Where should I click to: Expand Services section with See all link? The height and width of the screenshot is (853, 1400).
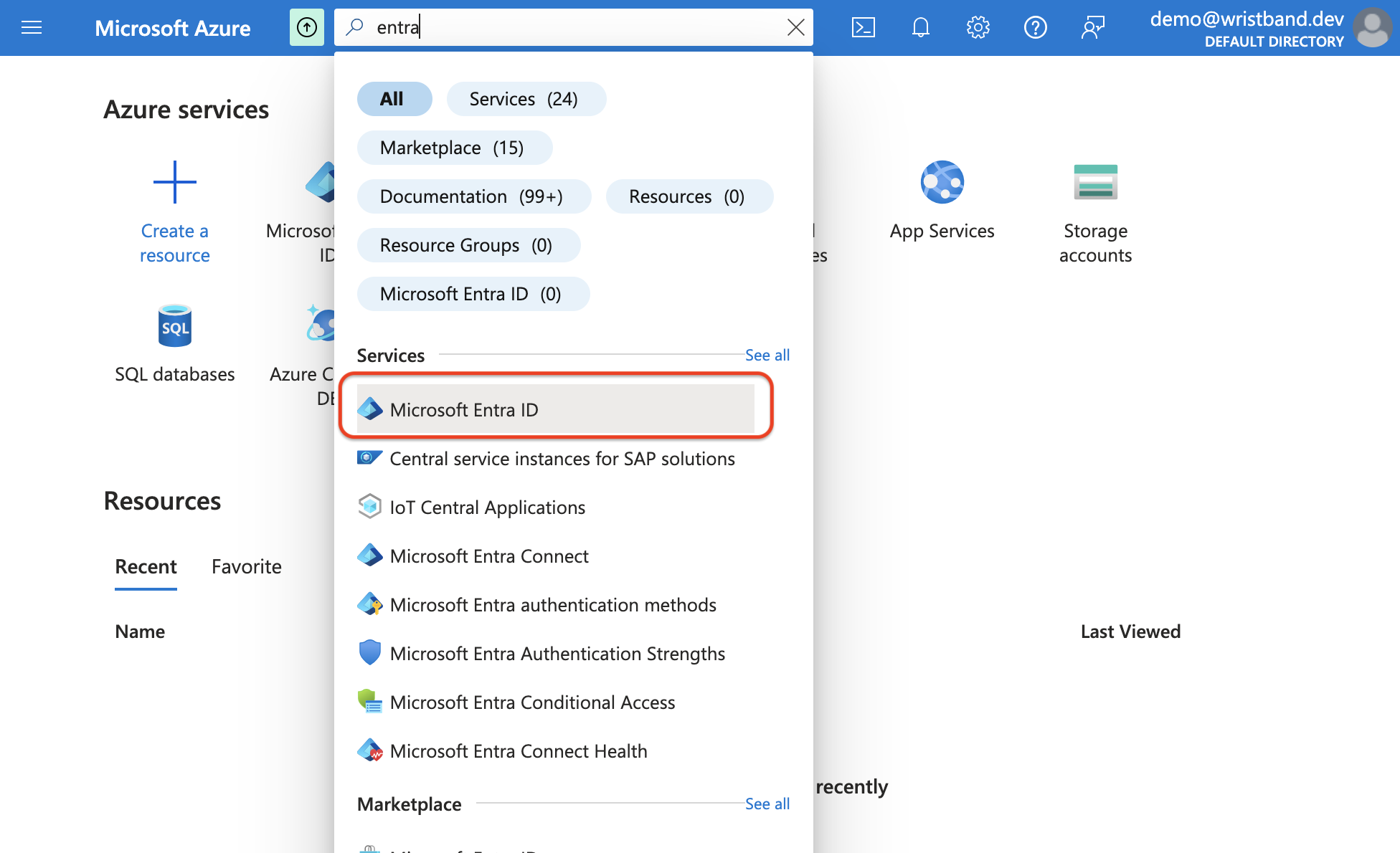[767, 354]
